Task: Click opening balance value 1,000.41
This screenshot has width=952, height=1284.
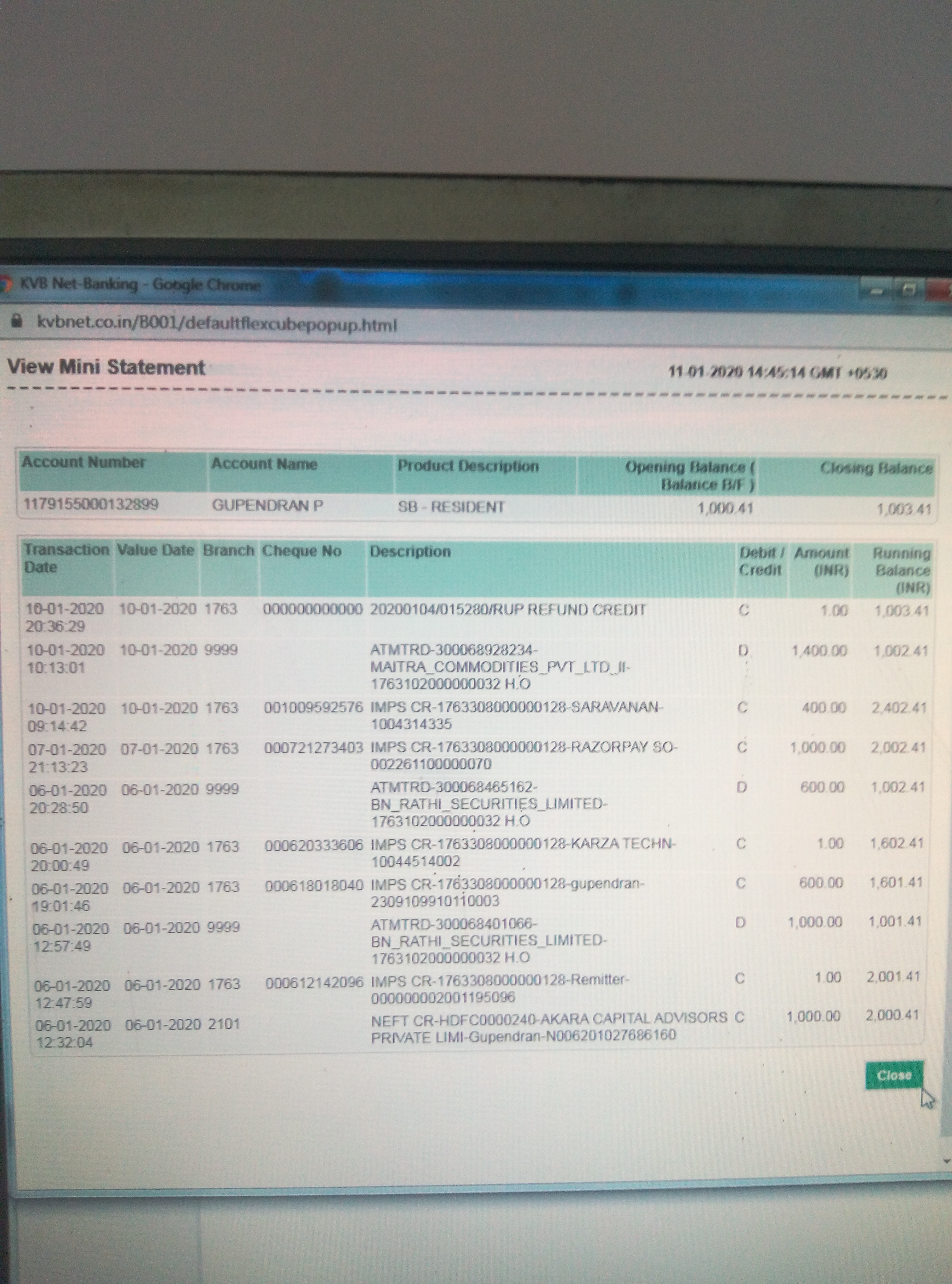Action: point(724,508)
